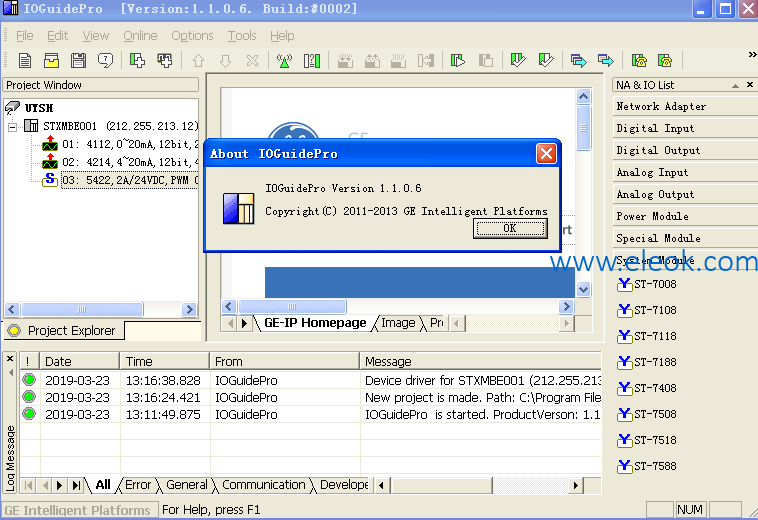Click the compare question-mark columns icon
The width and height of the screenshot is (758, 520).
pos(312,61)
